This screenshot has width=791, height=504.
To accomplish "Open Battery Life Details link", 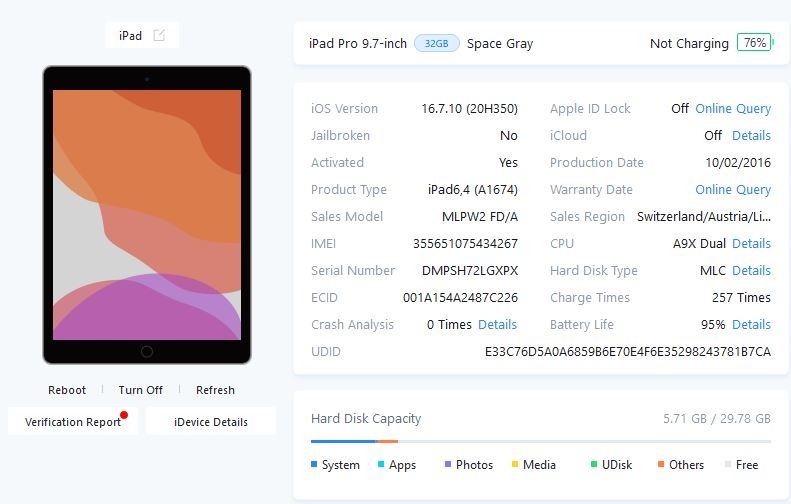I will point(751,324).
